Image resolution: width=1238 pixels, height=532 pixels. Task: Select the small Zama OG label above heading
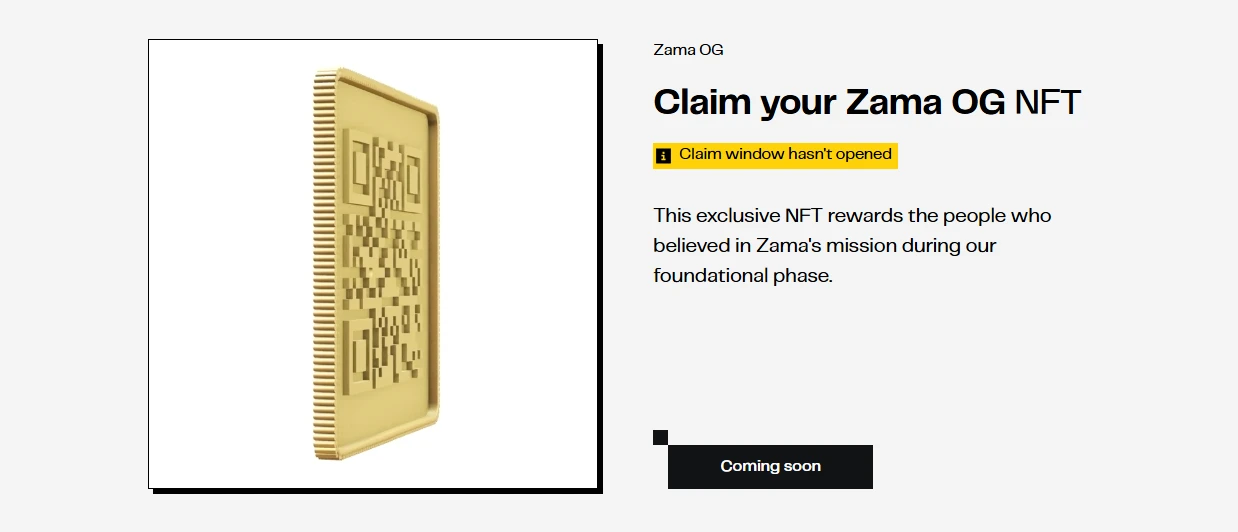(688, 50)
